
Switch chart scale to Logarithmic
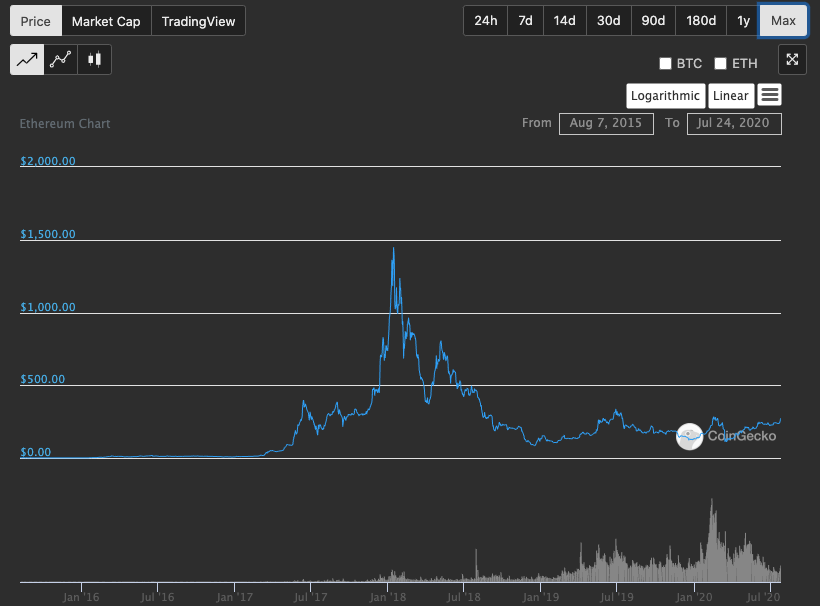click(x=665, y=96)
